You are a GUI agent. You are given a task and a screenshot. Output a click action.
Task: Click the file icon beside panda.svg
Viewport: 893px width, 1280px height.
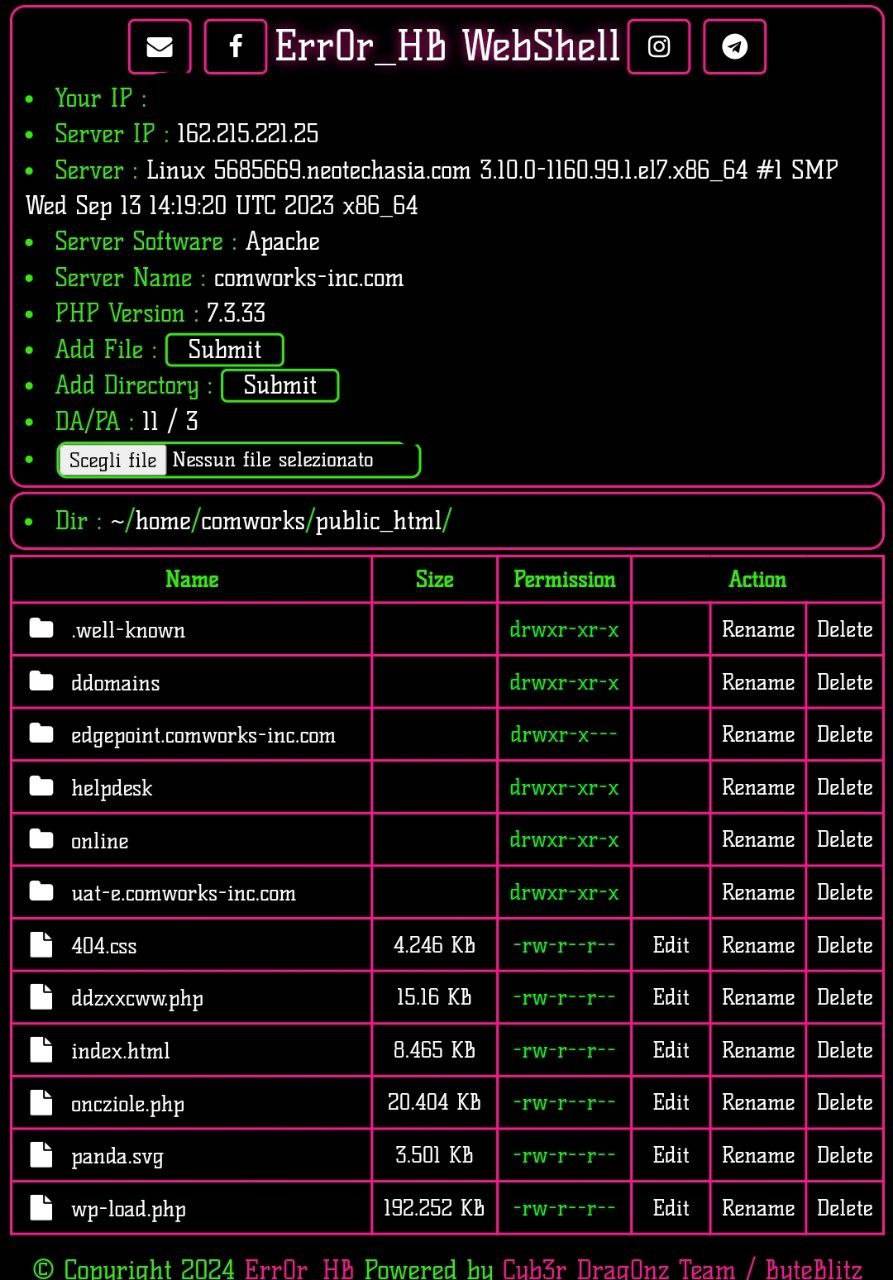tap(41, 1156)
